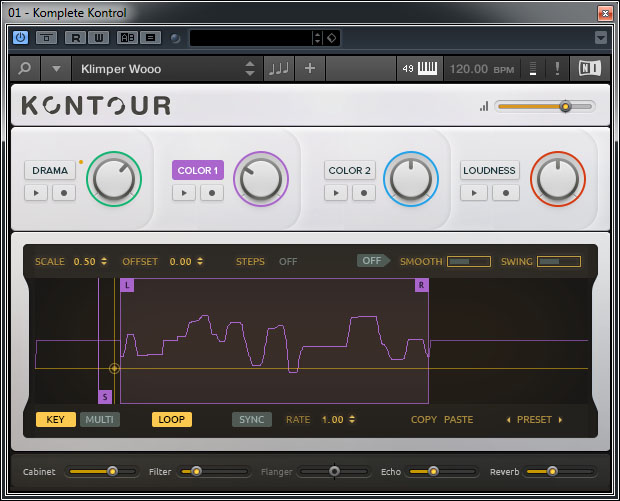
Task: Adjust the SCALE value stepper arrows
Action: tap(105, 262)
